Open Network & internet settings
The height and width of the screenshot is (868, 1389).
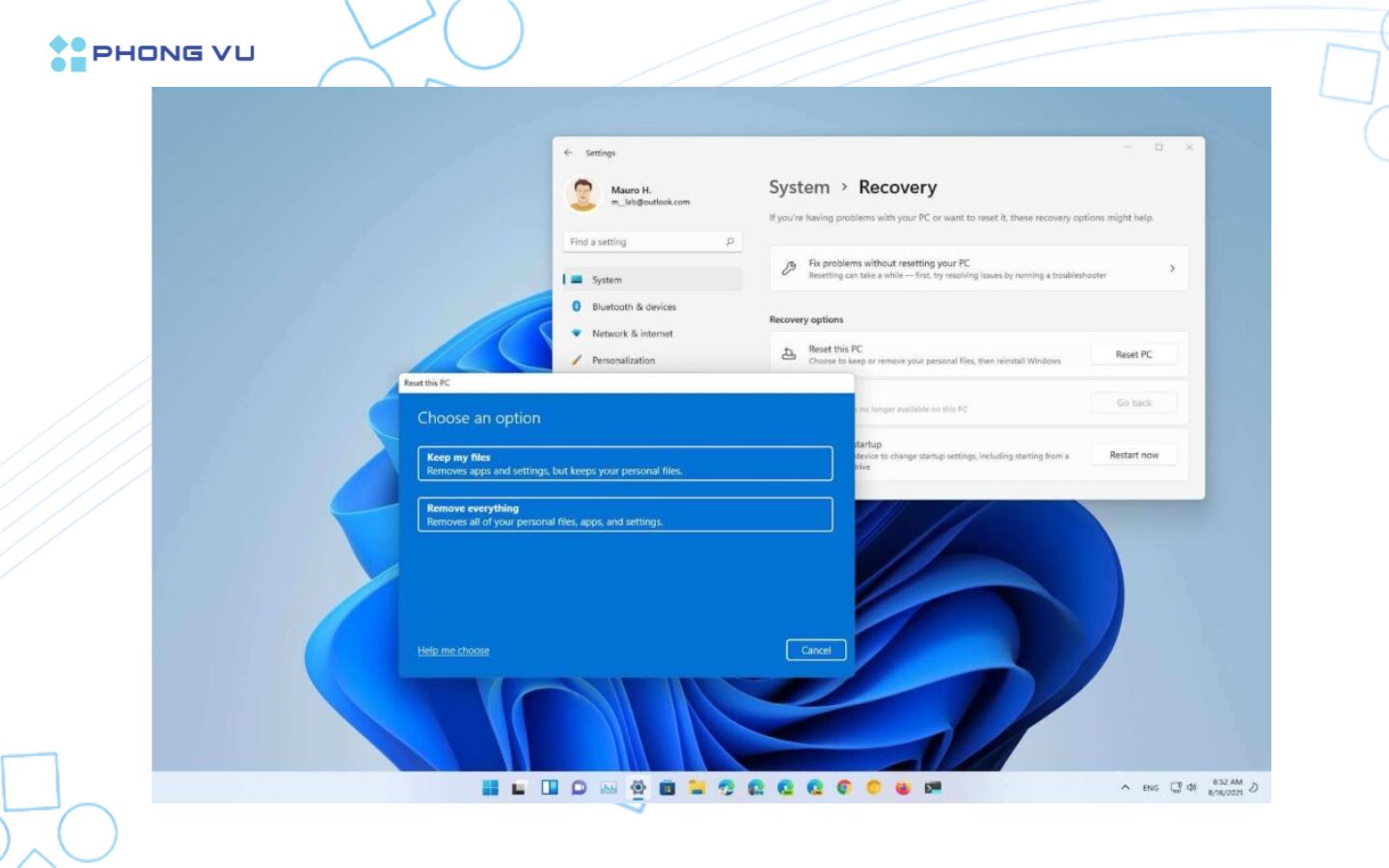[x=632, y=334]
